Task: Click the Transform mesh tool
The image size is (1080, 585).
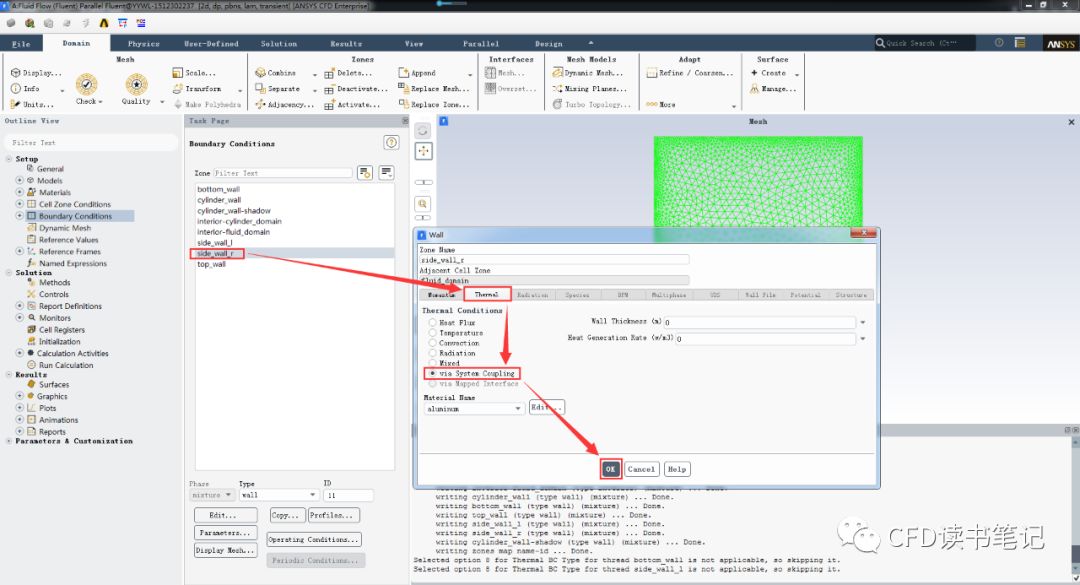Action: (x=197, y=88)
